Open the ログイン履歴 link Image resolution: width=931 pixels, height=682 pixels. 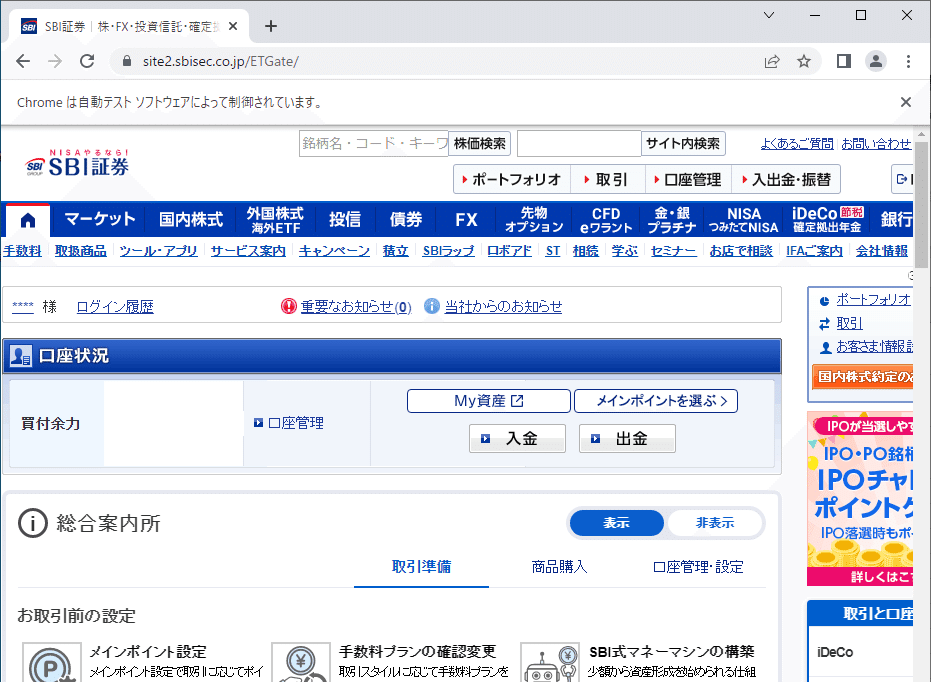[115, 307]
